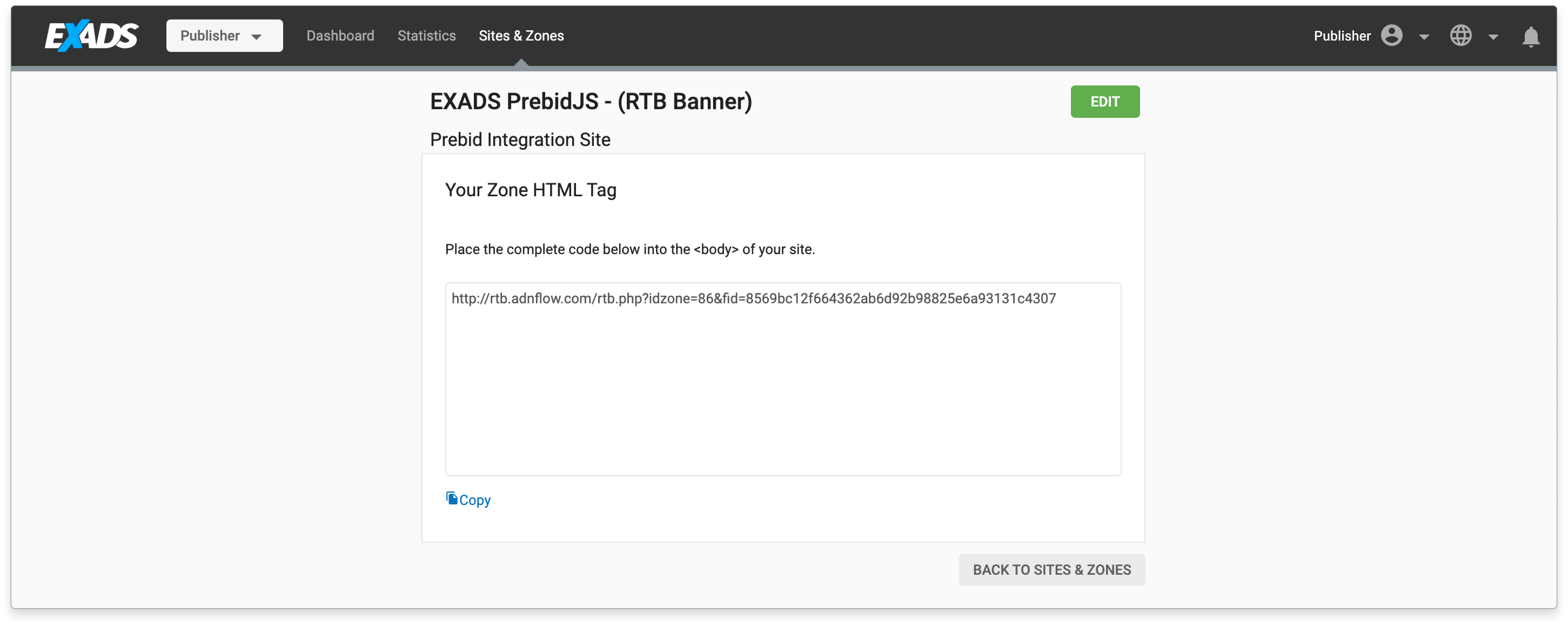Click the user account avatar icon
Viewport: 1568px width, 625px height.
pyautogui.click(x=1392, y=35)
